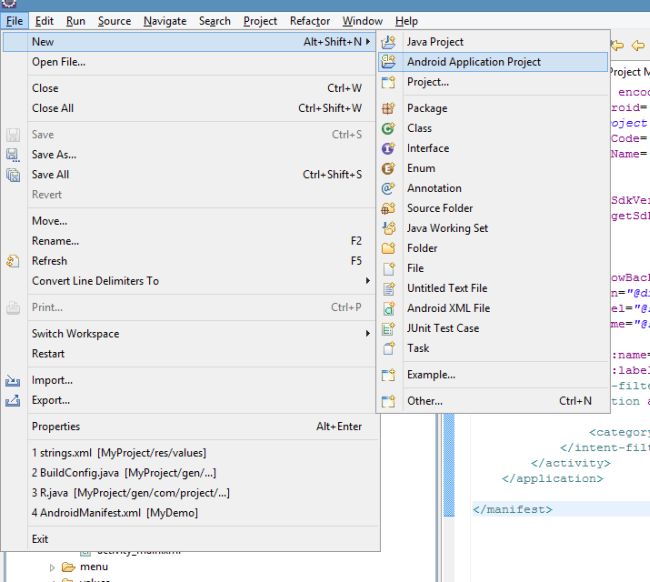This screenshot has height=582, width=650.
Task: Expand the menu folder tree node
Action: 52,567
